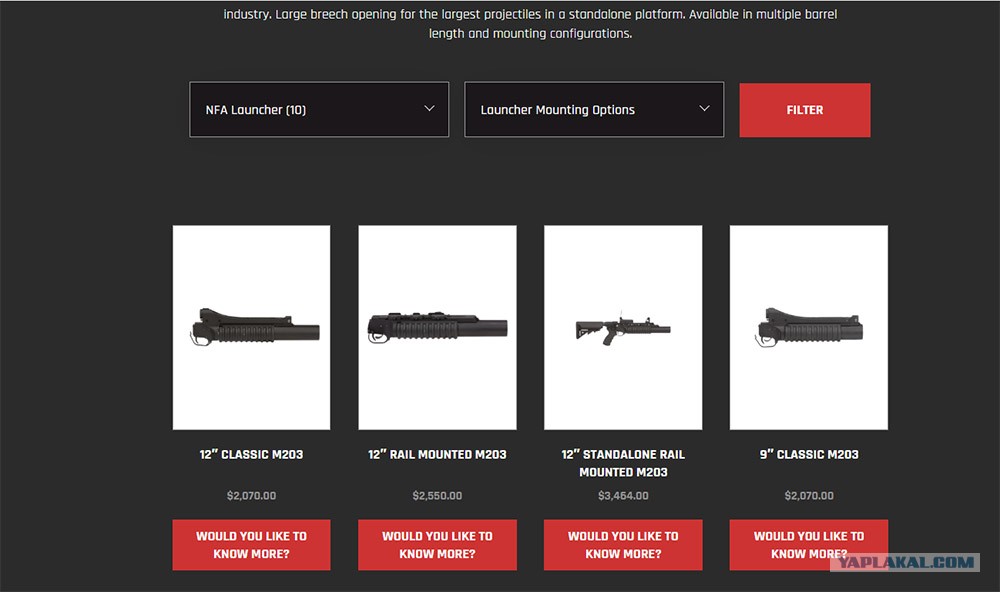Click Would You Like To Know More under 12" Rail Mounted
Screen dimensions: 1000x592
click(437, 545)
